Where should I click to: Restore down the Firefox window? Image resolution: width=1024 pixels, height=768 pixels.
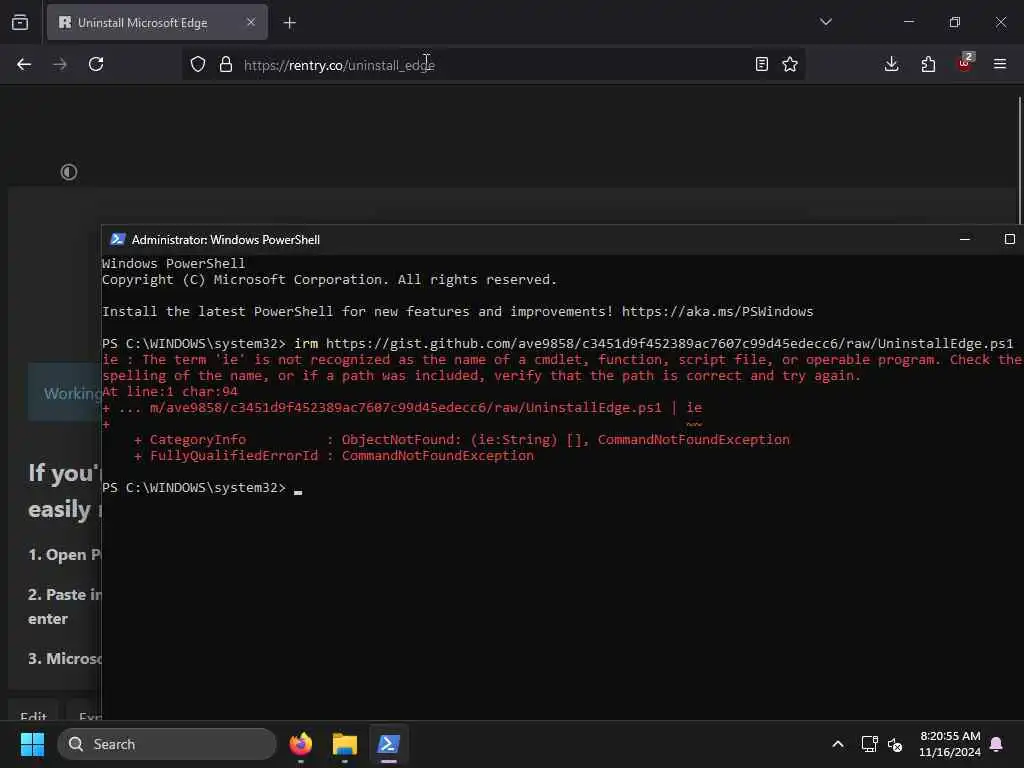(x=955, y=22)
